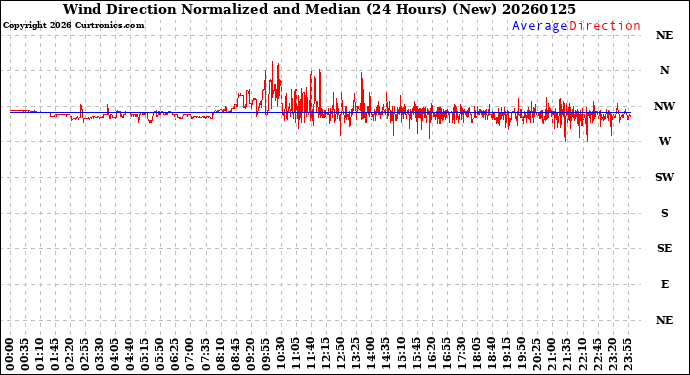Click the 11:05 time axis label
The image size is (690, 375).
(x=296, y=355)
